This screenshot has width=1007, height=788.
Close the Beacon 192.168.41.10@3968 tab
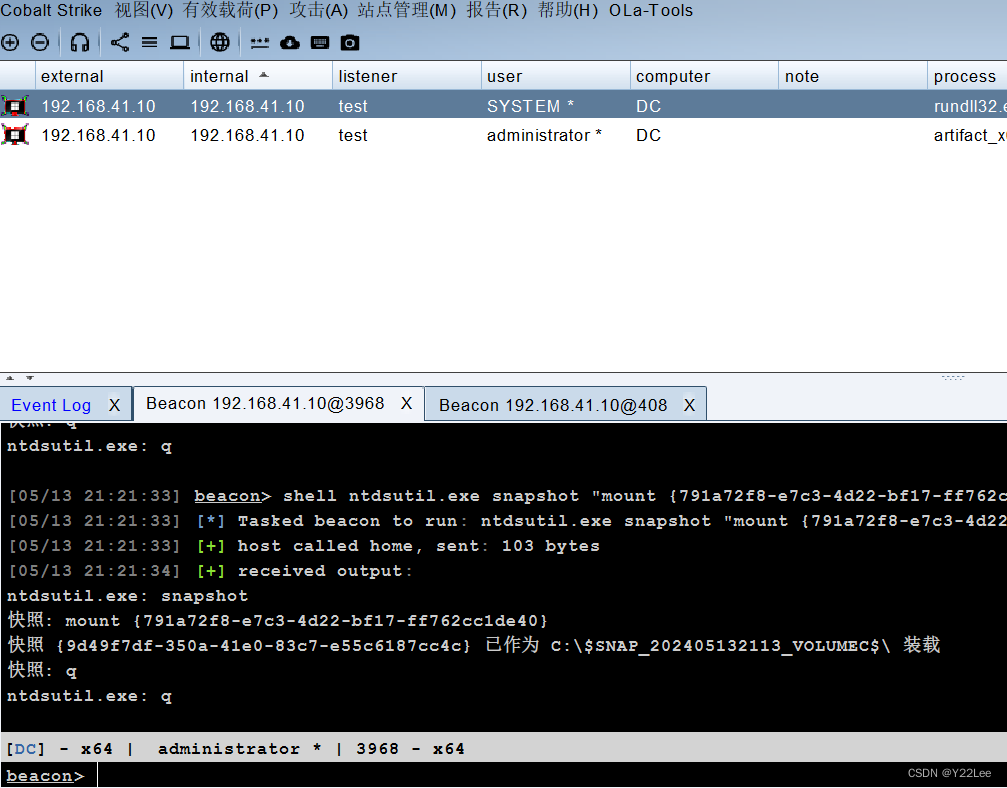click(407, 403)
